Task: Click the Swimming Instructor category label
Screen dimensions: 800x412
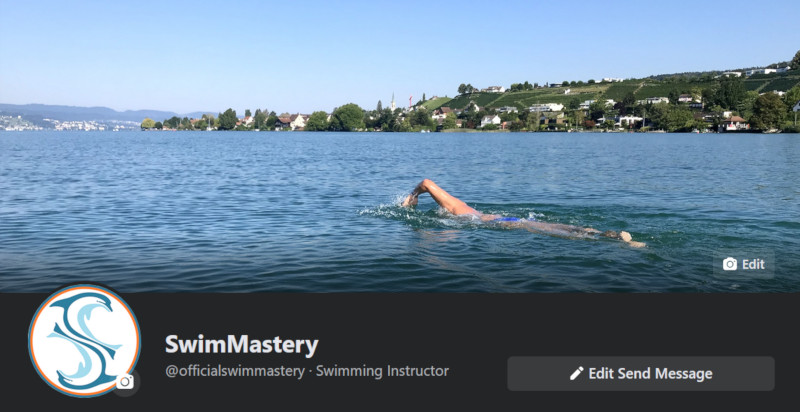Action: coord(382,371)
